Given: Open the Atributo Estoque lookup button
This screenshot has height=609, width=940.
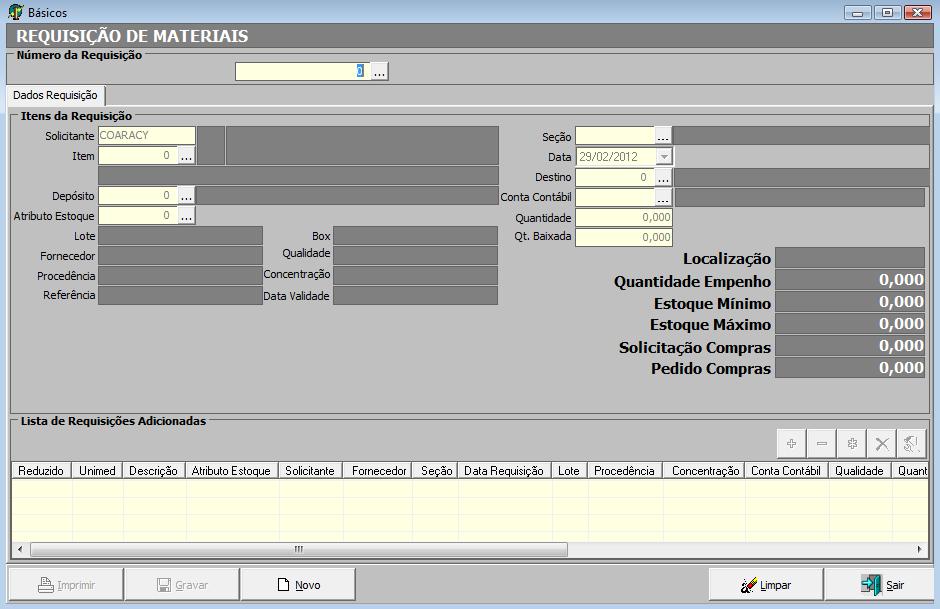Looking at the screenshot, I should tap(187, 216).
